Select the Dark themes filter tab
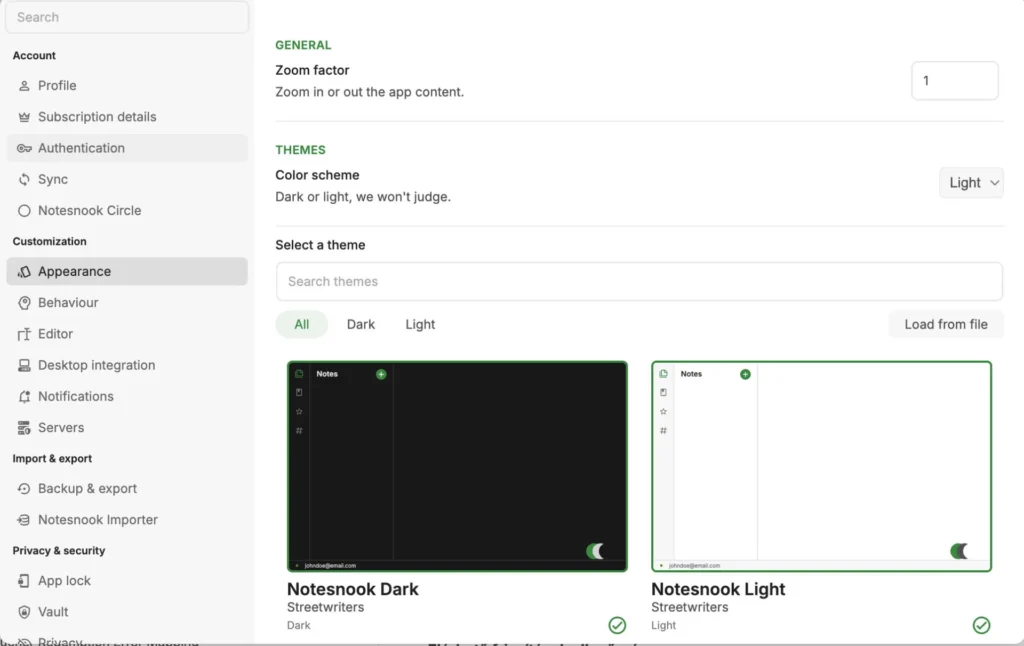This screenshot has height=646, width=1024. click(x=360, y=325)
